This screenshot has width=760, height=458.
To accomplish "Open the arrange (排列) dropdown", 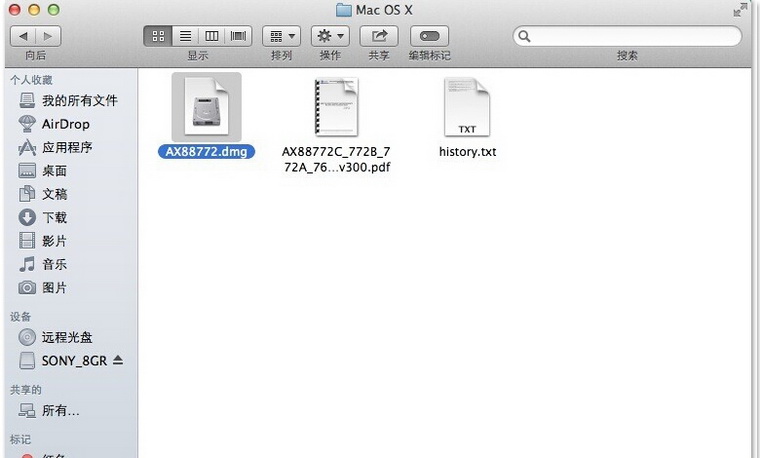I will [x=281, y=36].
